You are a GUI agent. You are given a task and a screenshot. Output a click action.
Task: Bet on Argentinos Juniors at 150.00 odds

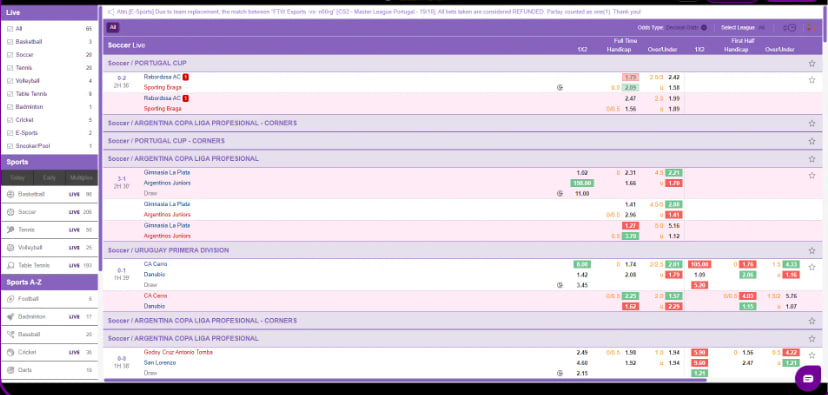coord(582,183)
